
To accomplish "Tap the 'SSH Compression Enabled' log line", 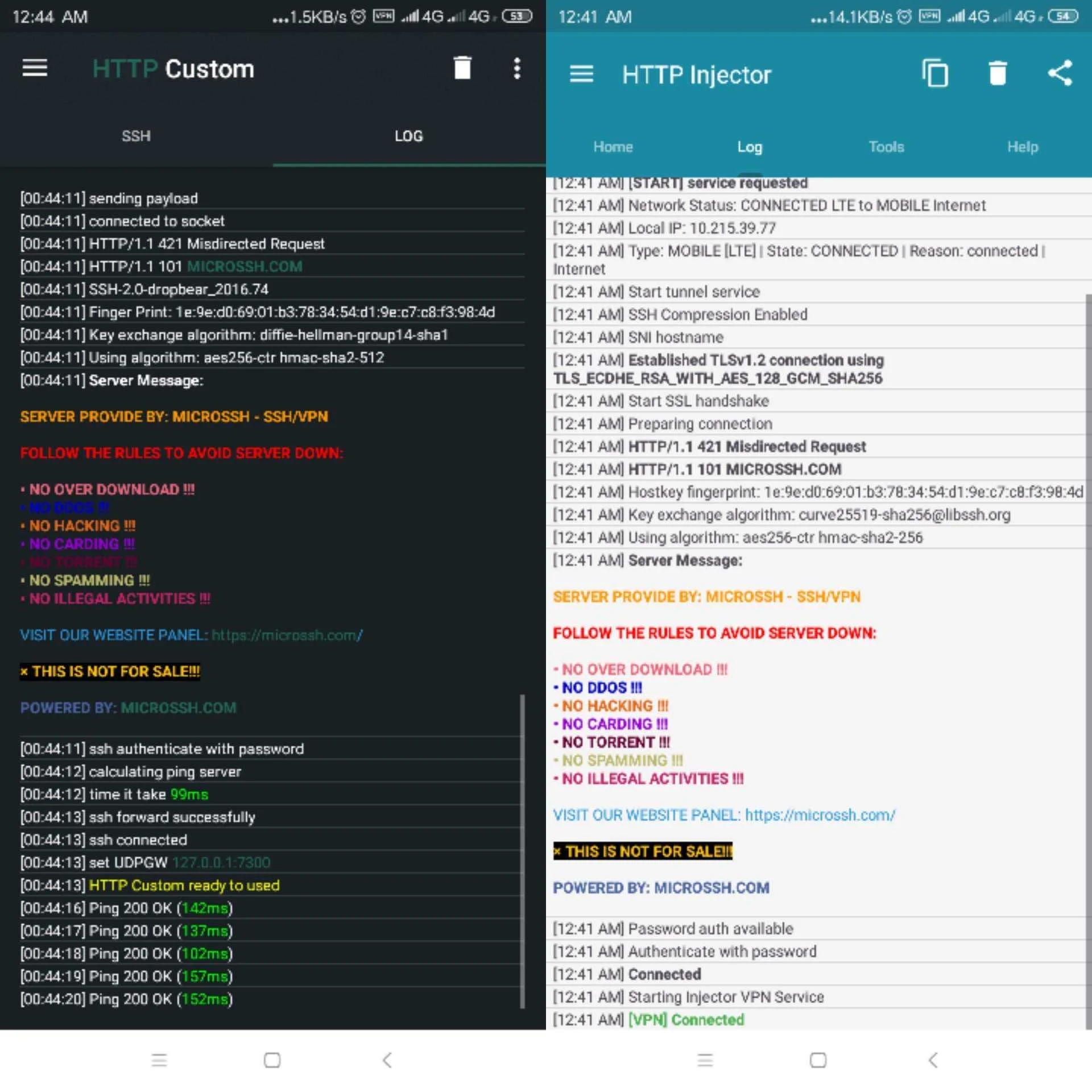I will 680,315.
